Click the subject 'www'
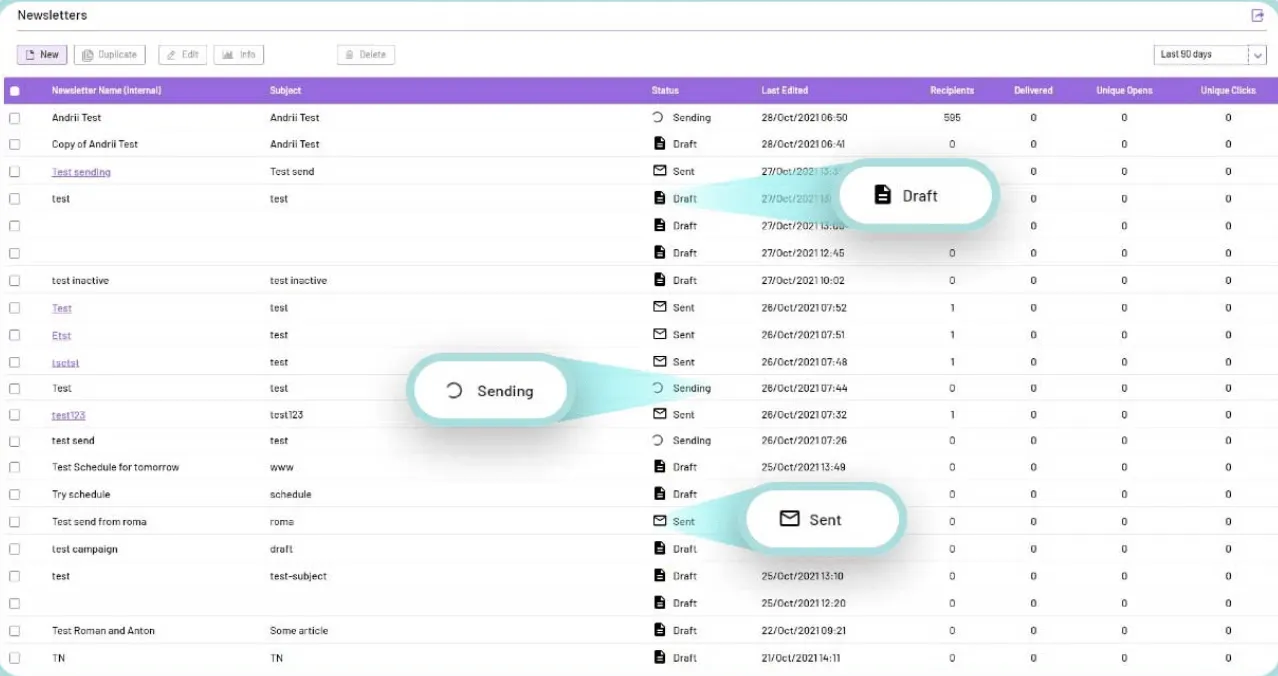This screenshot has height=676, width=1278. point(281,467)
